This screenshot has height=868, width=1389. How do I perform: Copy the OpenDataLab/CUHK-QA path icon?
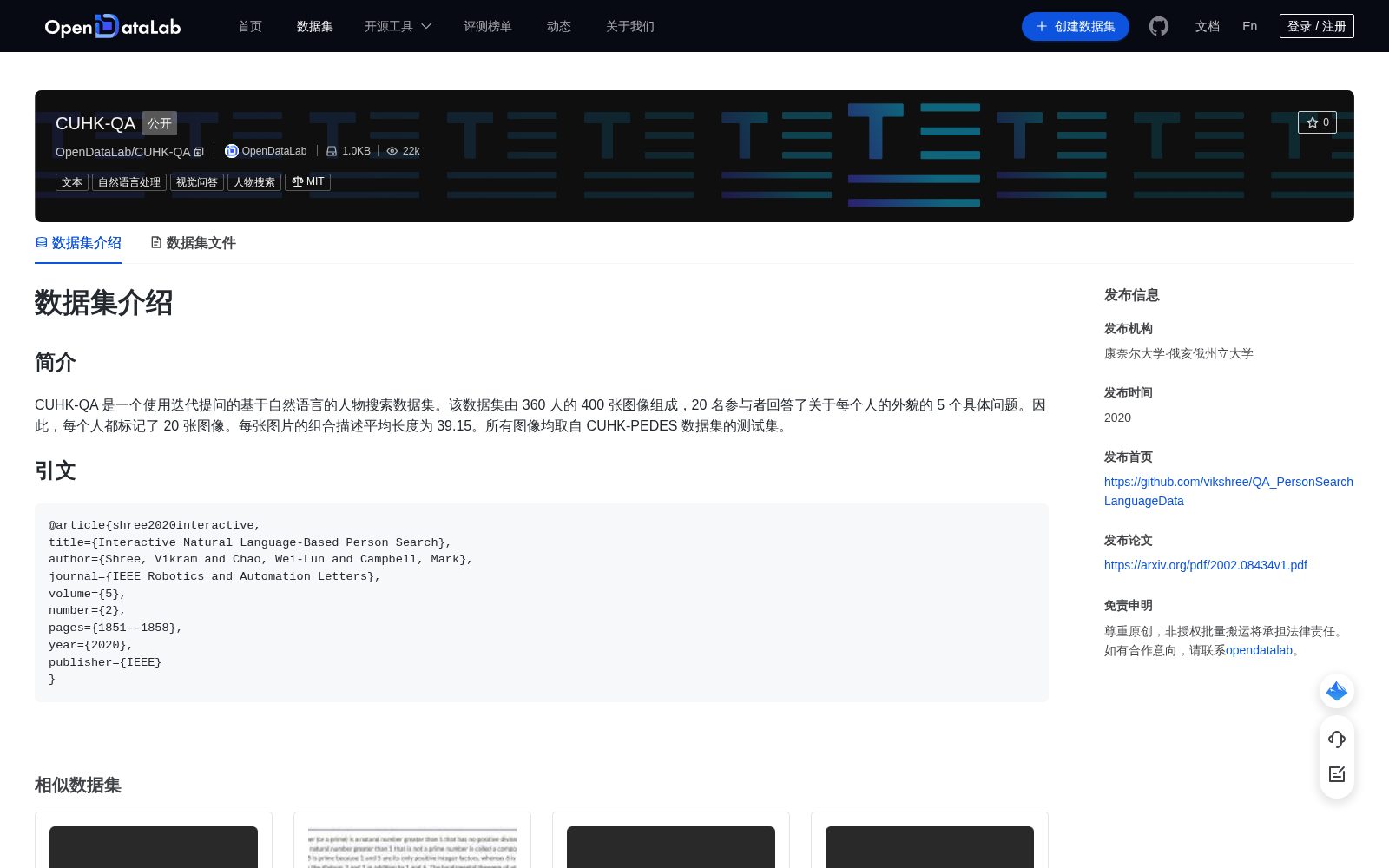(199, 152)
